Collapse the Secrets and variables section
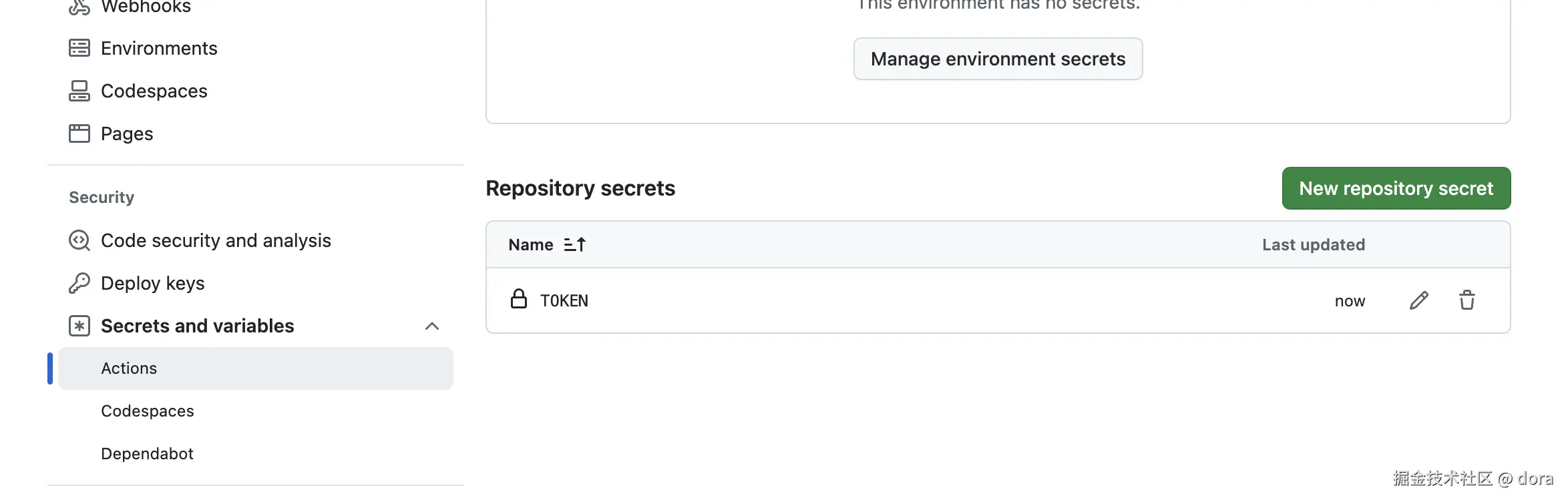The height and width of the screenshot is (502, 1568). 431,326
